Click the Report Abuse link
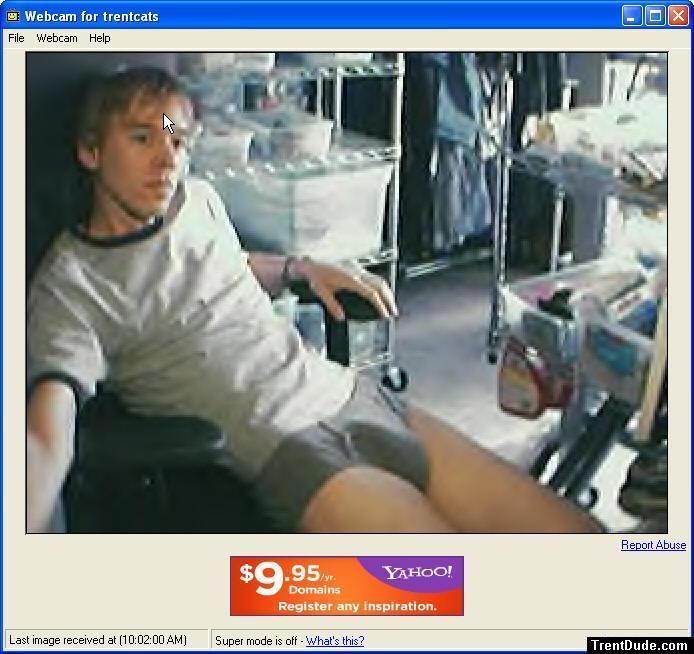694x654 pixels. click(x=653, y=545)
